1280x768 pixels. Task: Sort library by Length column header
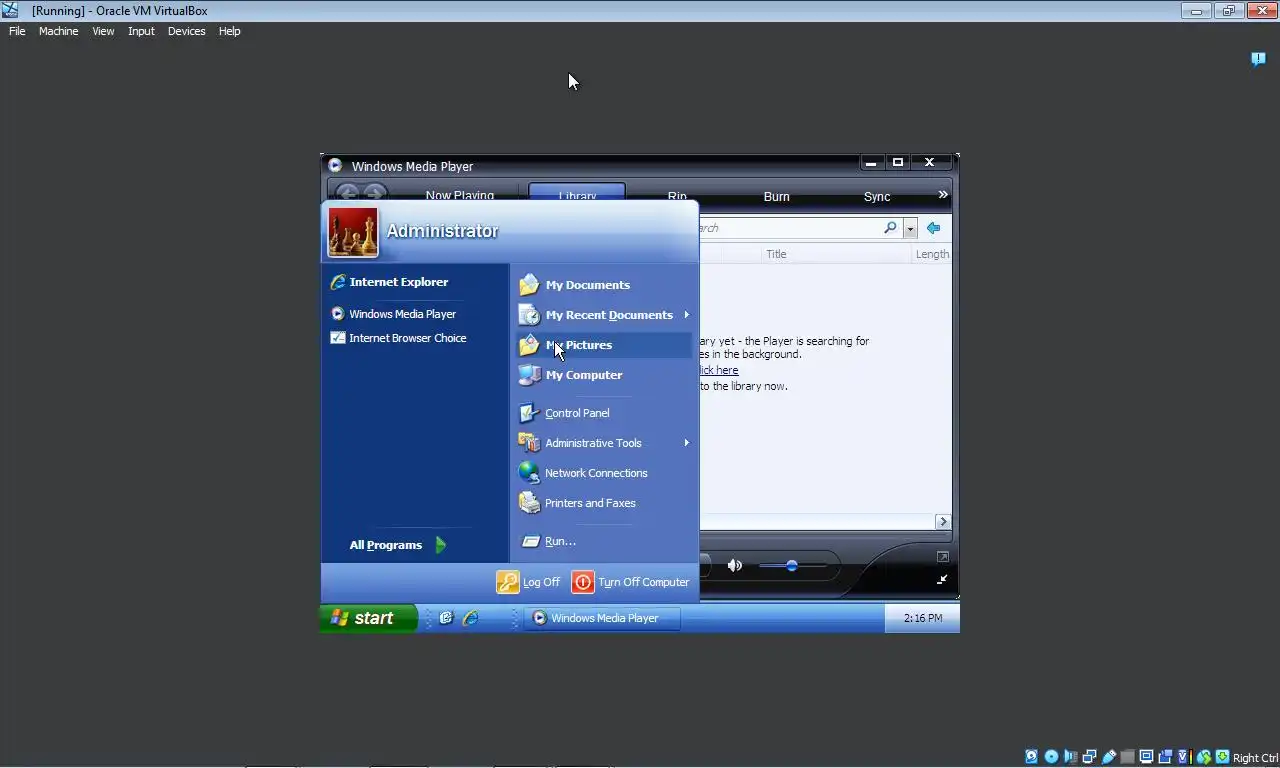[932, 254]
